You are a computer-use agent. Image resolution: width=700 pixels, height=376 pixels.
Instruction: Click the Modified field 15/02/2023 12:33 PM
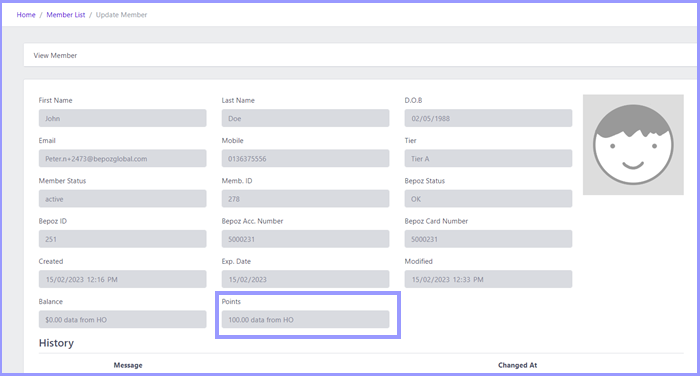click(x=488, y=279)
